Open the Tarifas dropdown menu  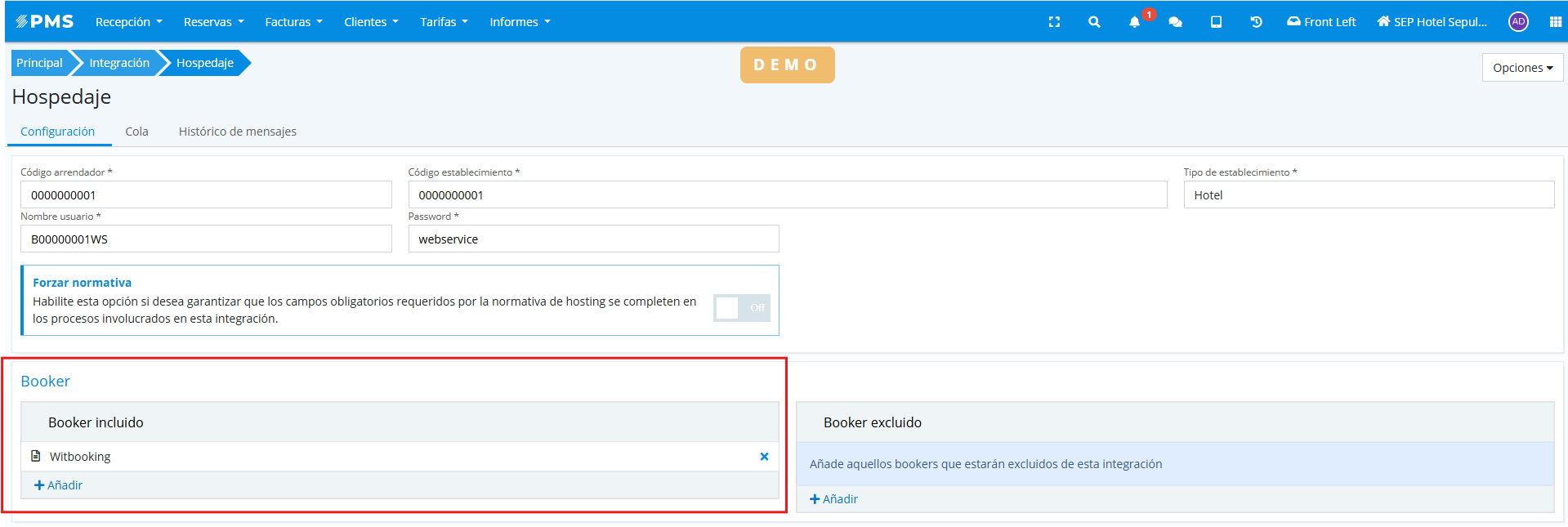[444, 22]
